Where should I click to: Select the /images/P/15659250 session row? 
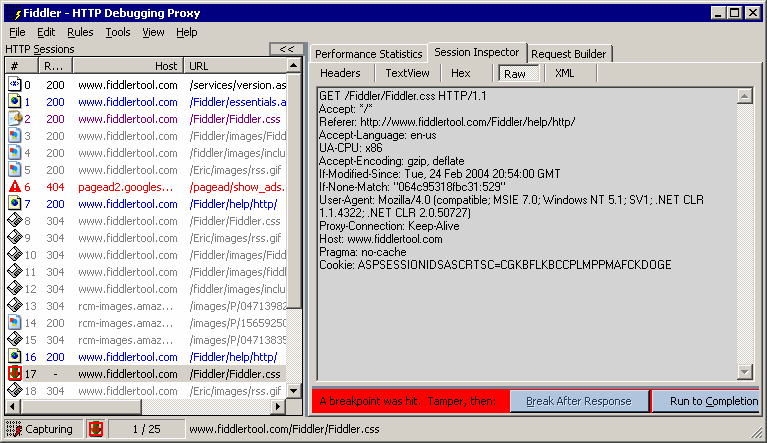pyautogui.click(x=146, y=323)
